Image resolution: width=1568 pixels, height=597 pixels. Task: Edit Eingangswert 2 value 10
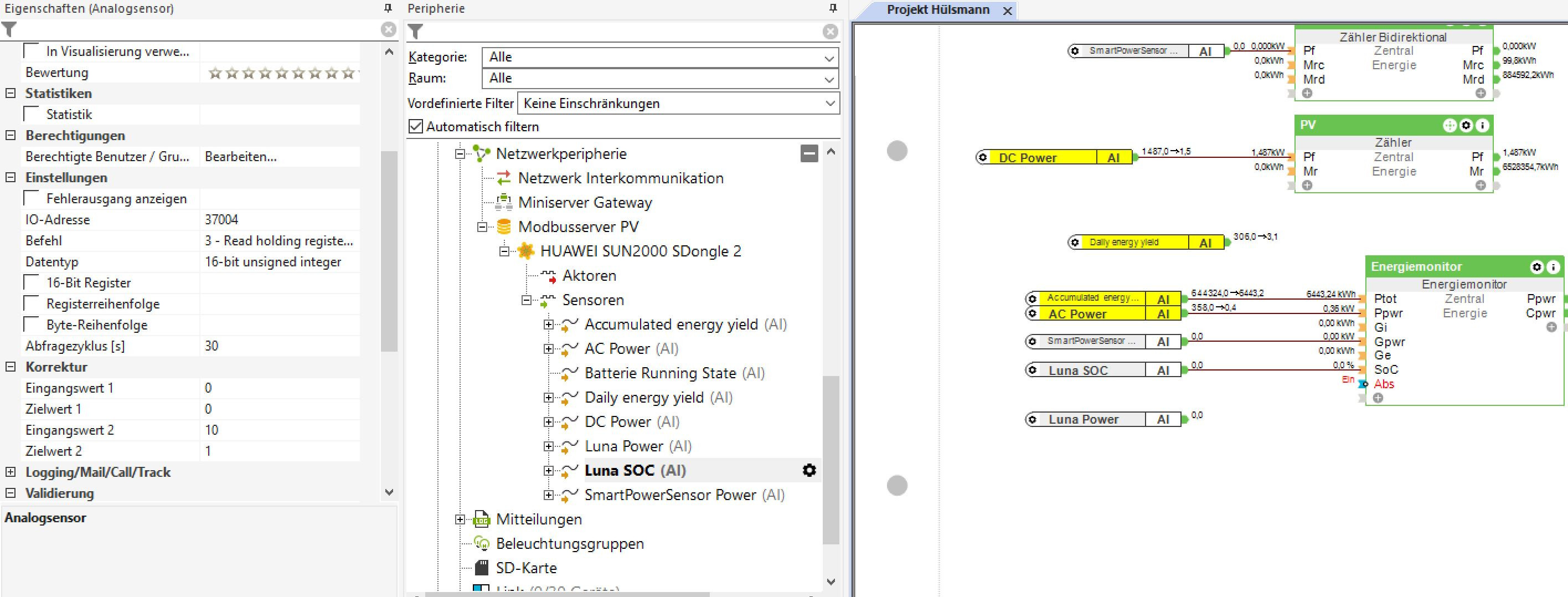pos(280,430)
